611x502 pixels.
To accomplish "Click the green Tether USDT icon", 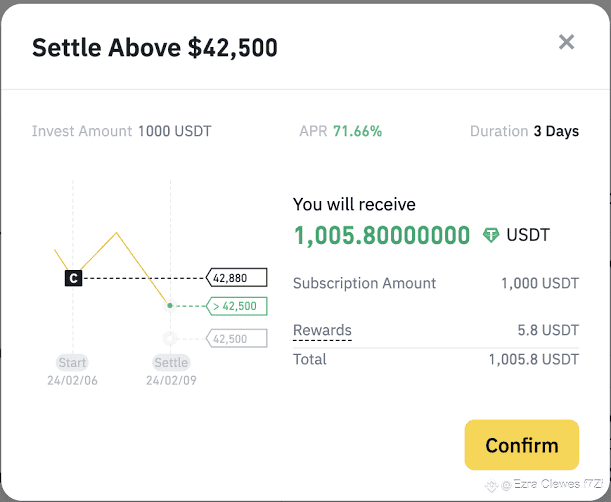I will [x=491, y=235].
